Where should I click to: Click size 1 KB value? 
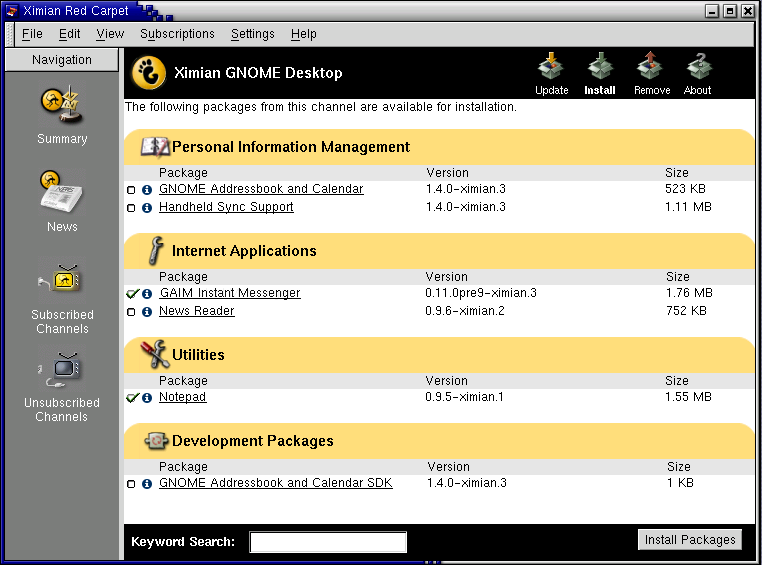point(680,483)
